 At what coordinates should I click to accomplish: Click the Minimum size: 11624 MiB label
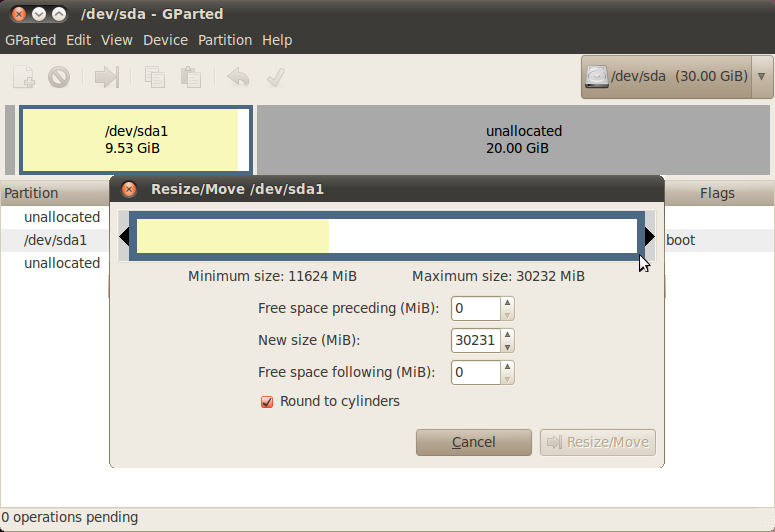[272, 276]
